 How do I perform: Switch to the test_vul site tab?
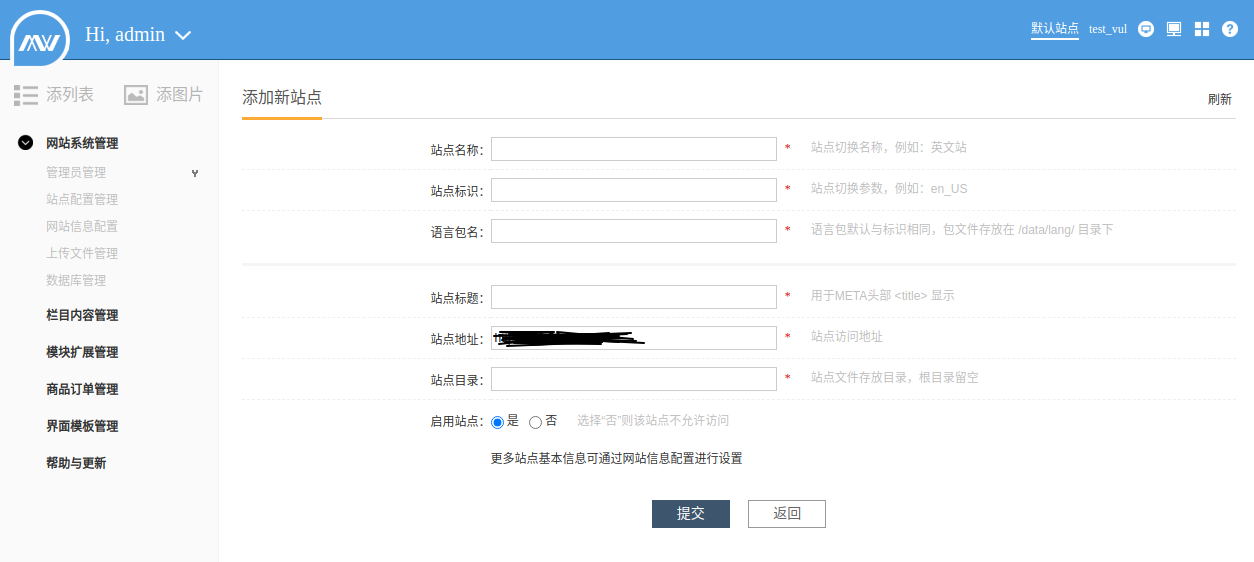point(1108,29)
